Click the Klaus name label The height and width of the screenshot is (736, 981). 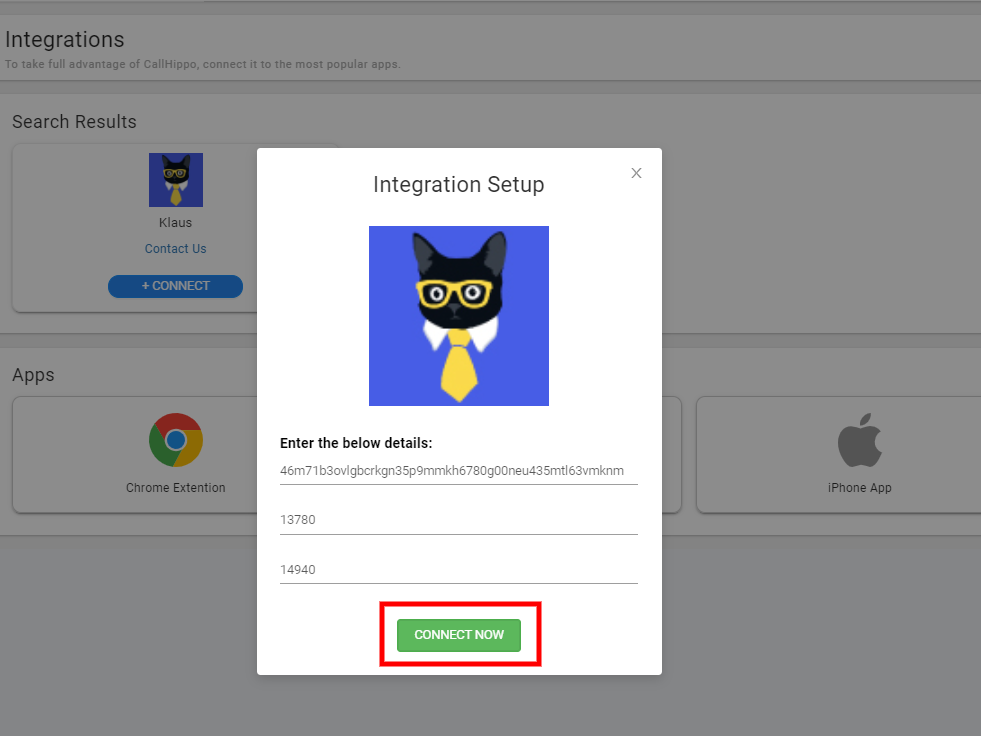(175, 223)
